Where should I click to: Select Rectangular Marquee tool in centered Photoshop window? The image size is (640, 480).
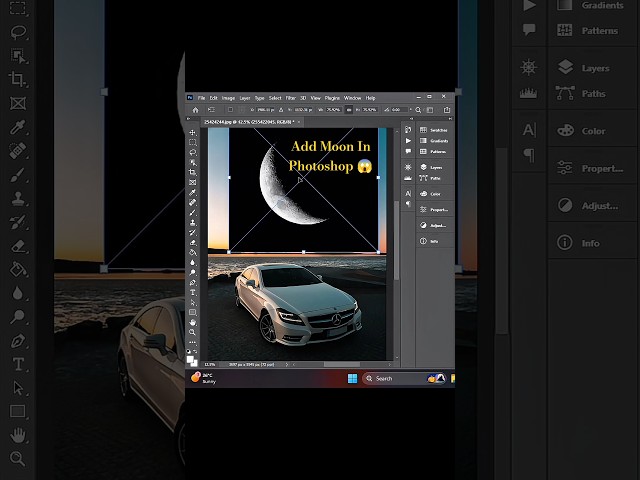[x=193, y=142]
